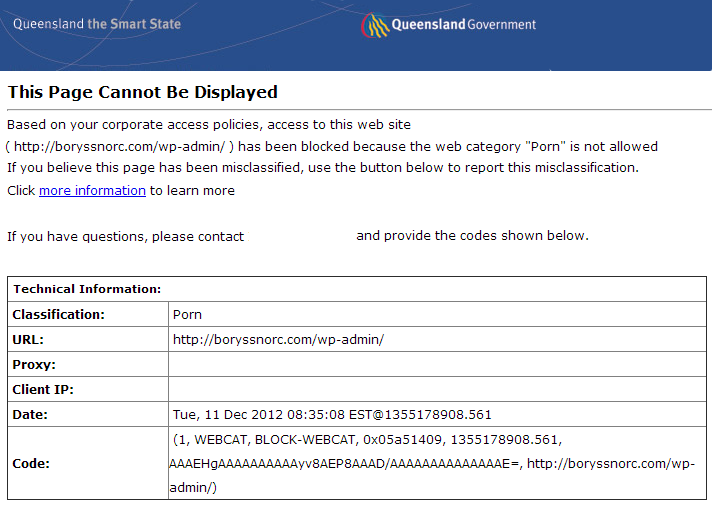Click the URL value in the technical table

coord(278,340)
